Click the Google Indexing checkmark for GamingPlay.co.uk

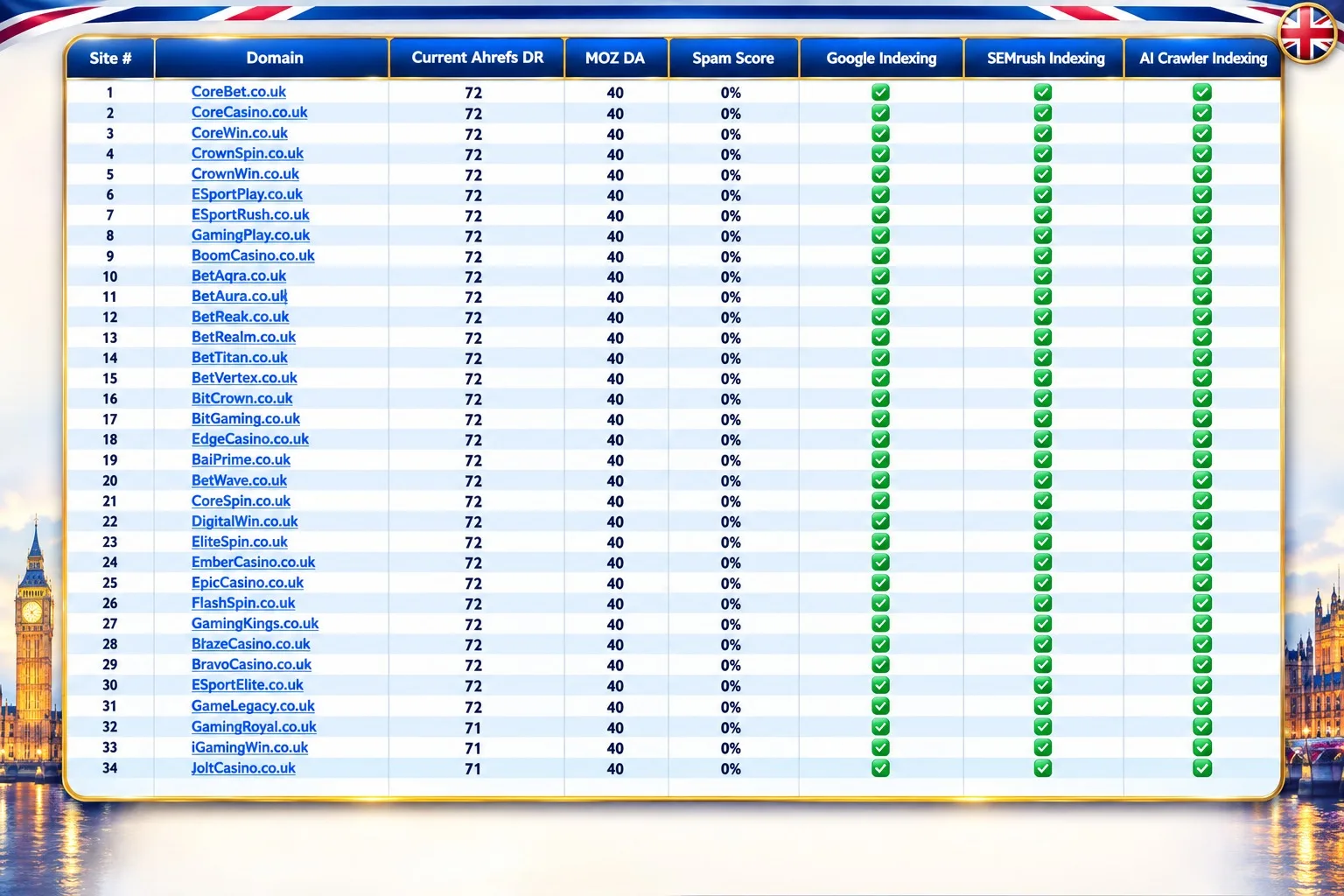click(880, 235)
